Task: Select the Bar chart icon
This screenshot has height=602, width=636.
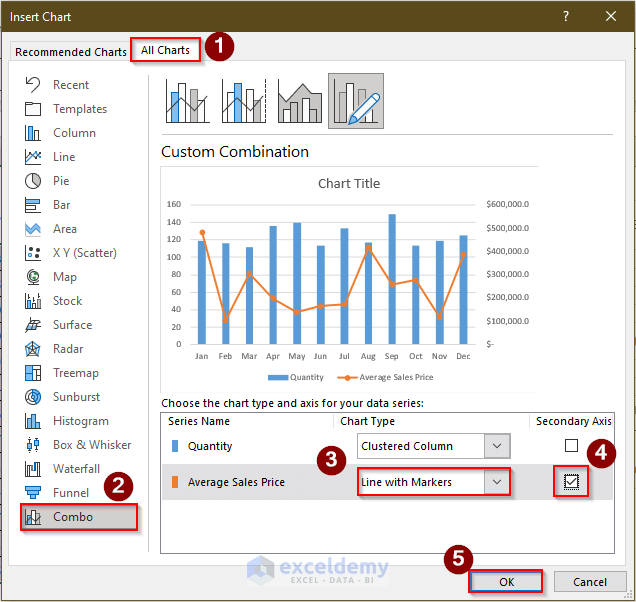Action: click(33, 205)
